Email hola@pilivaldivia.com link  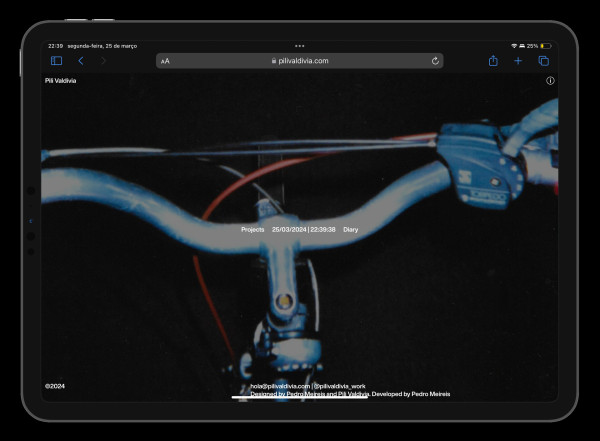[x=280, y=386]
